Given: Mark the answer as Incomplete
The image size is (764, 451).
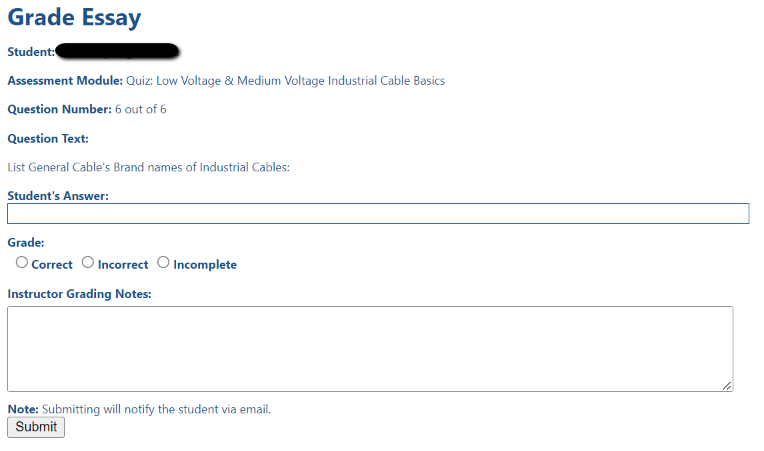Looking at the screenshot, I should click(163, 263).
